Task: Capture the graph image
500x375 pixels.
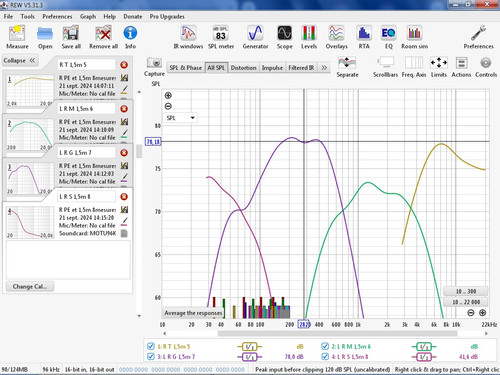Action: (x=154, y=67)
